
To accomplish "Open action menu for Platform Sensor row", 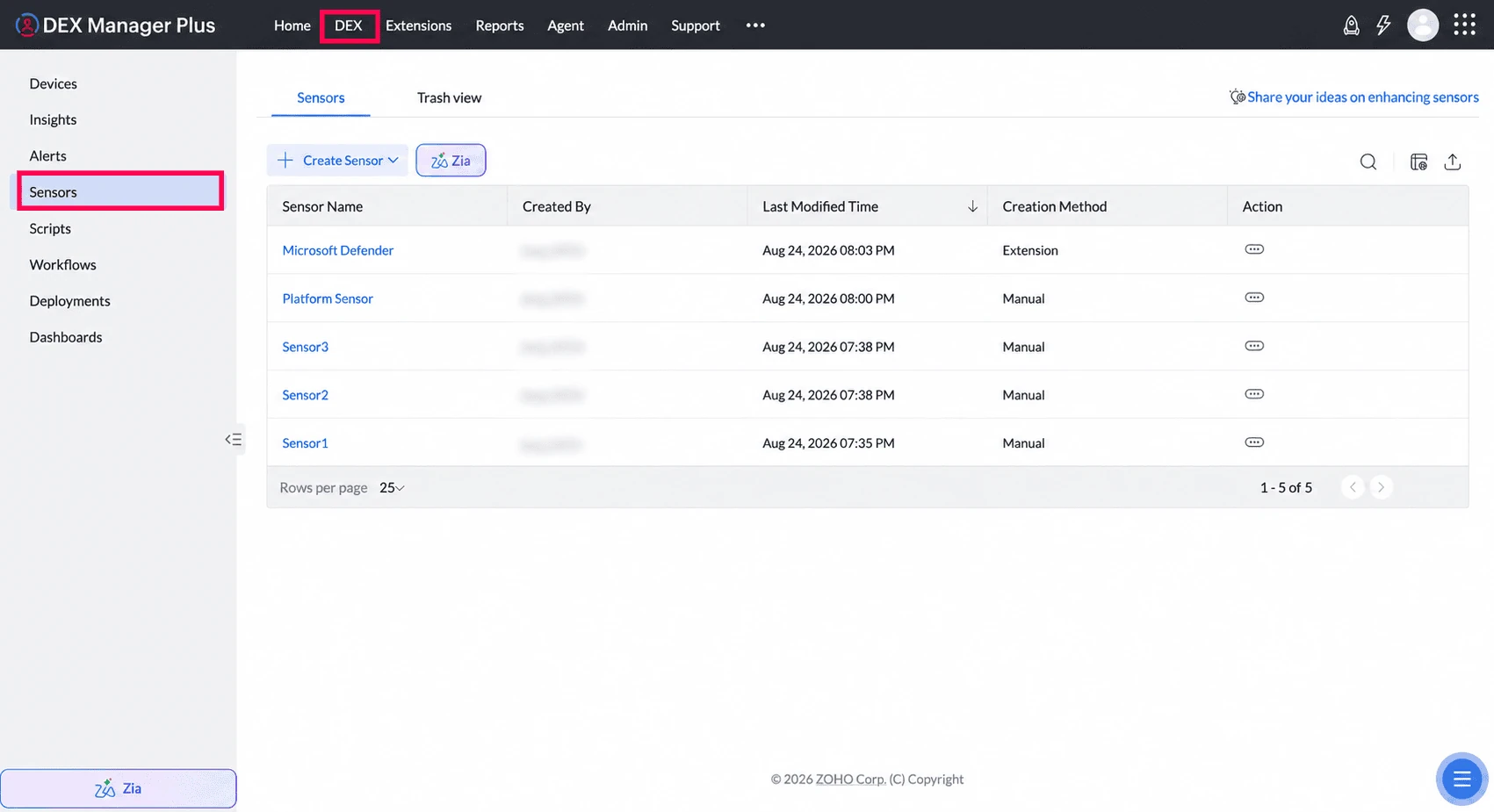I will pos(1254,298).
